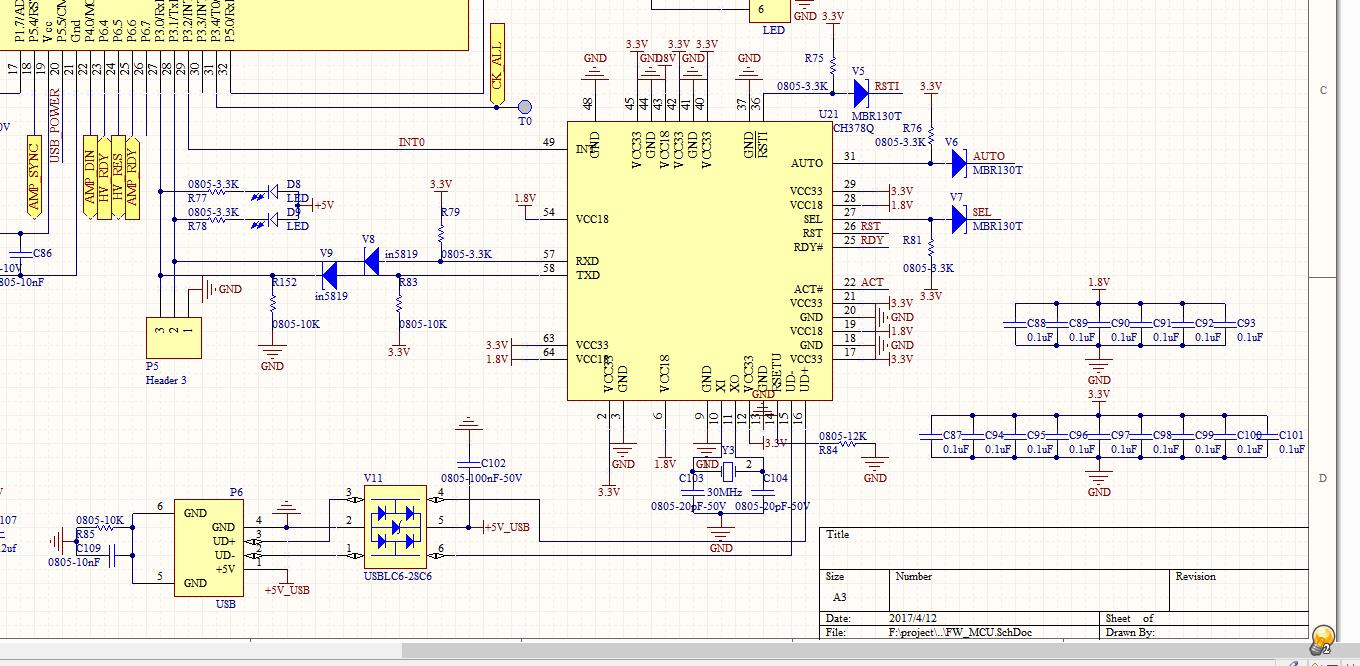The image size is (1360, 666).
Task: Select the C102 capacitor symbol
Action: pos(468,463)
